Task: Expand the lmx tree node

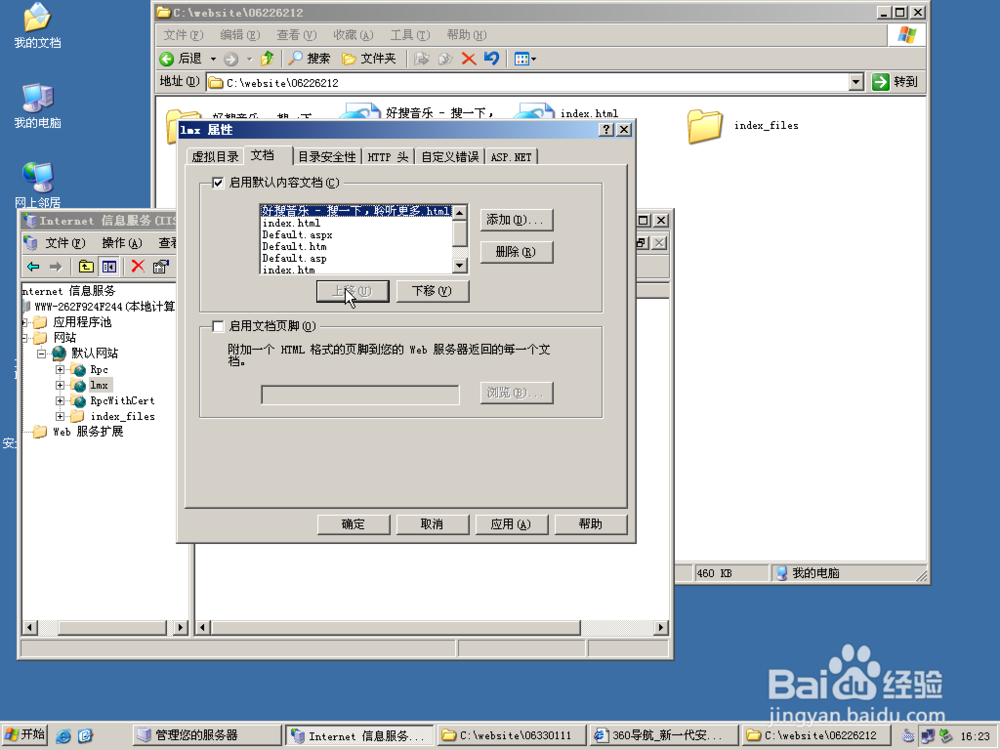Action: [x=60, y=385]
